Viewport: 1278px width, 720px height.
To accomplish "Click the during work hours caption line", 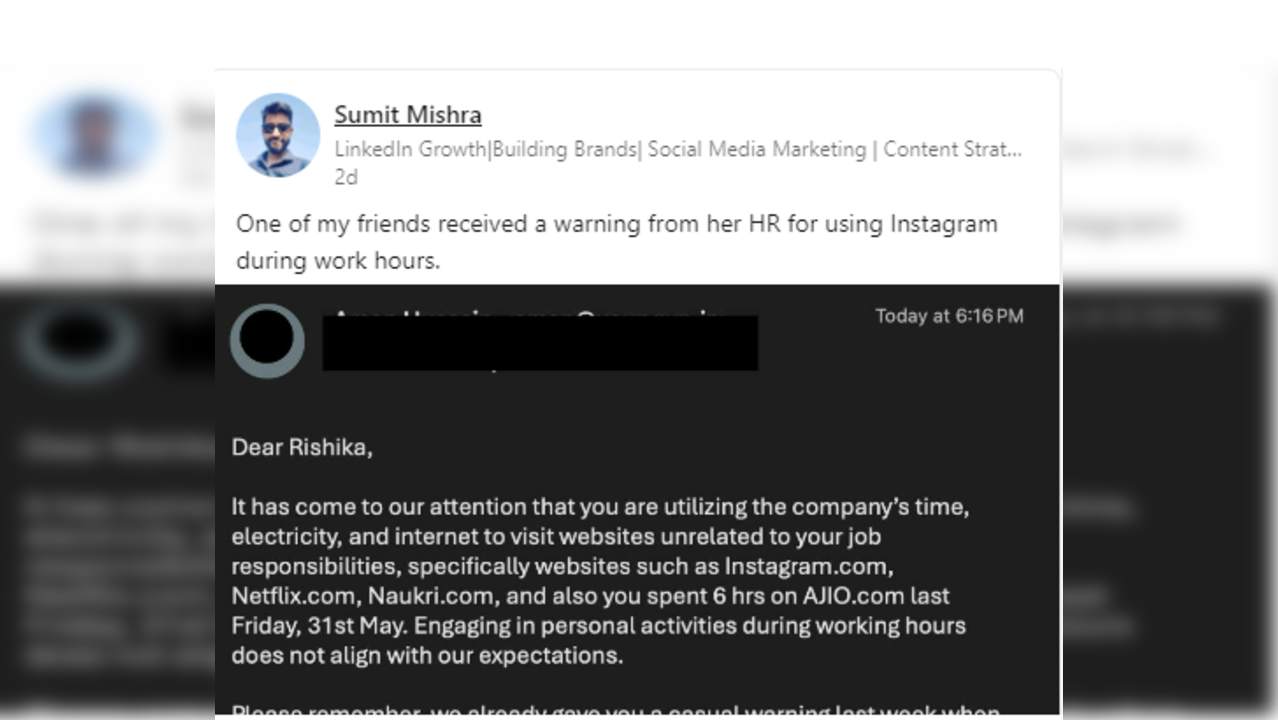I will 338,260.
